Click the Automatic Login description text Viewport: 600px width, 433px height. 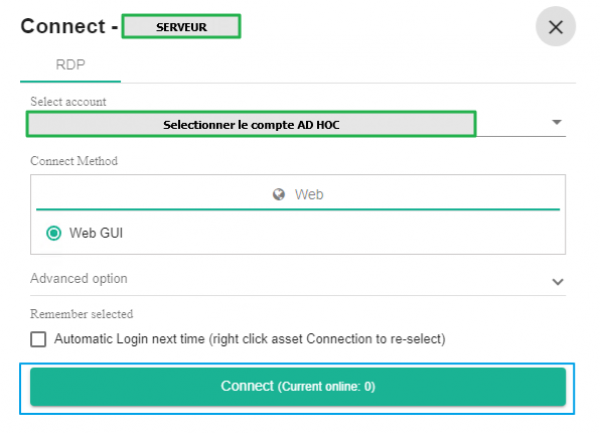click(250, 339)
